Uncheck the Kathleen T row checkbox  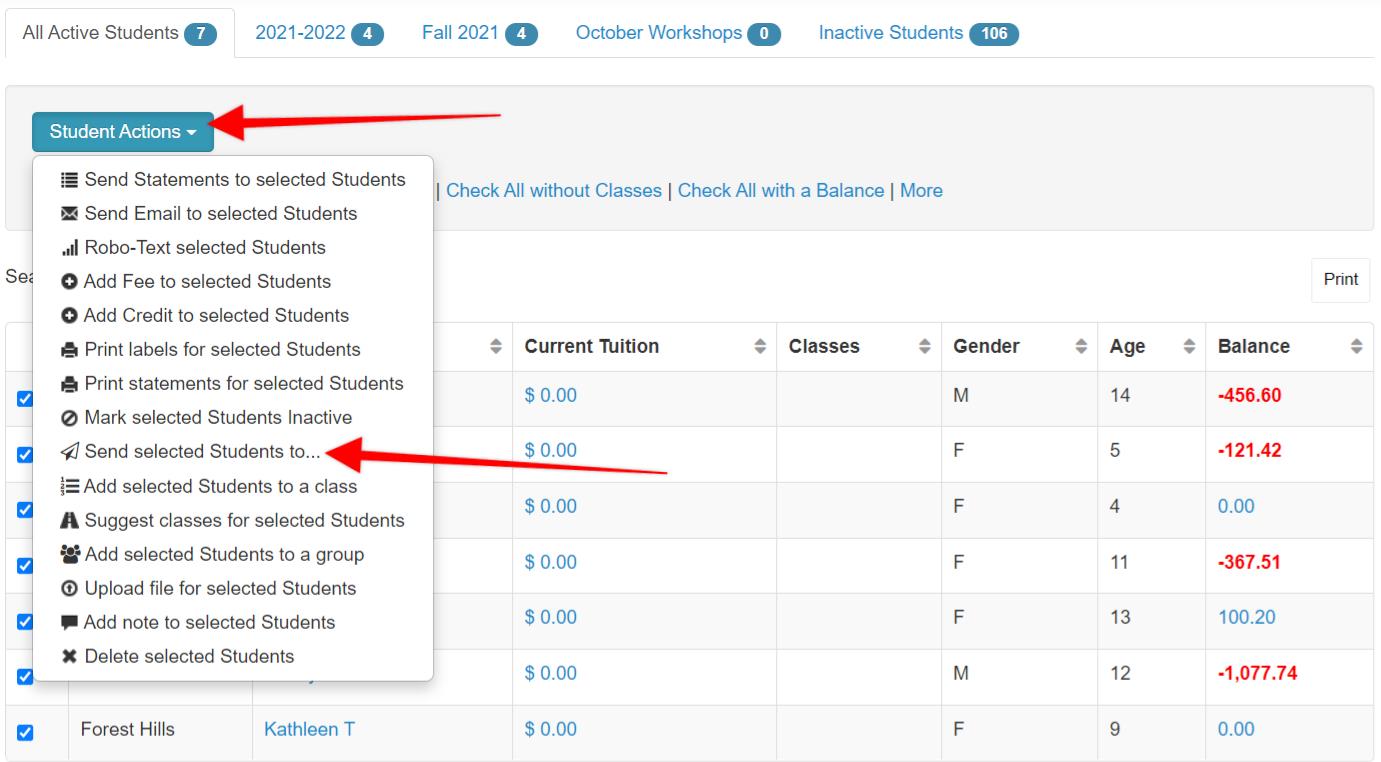(25, 733)
